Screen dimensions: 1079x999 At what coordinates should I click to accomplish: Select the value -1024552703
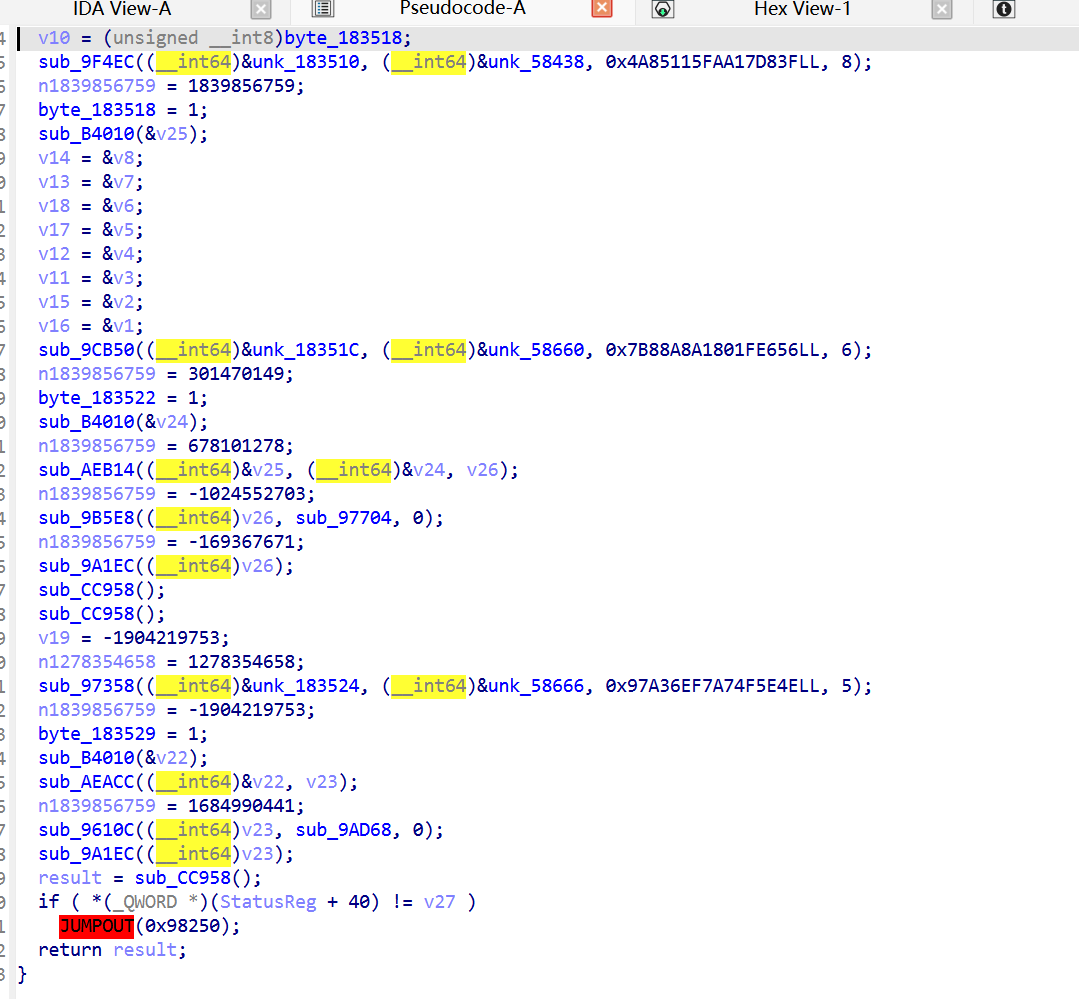tap(247, 494)
